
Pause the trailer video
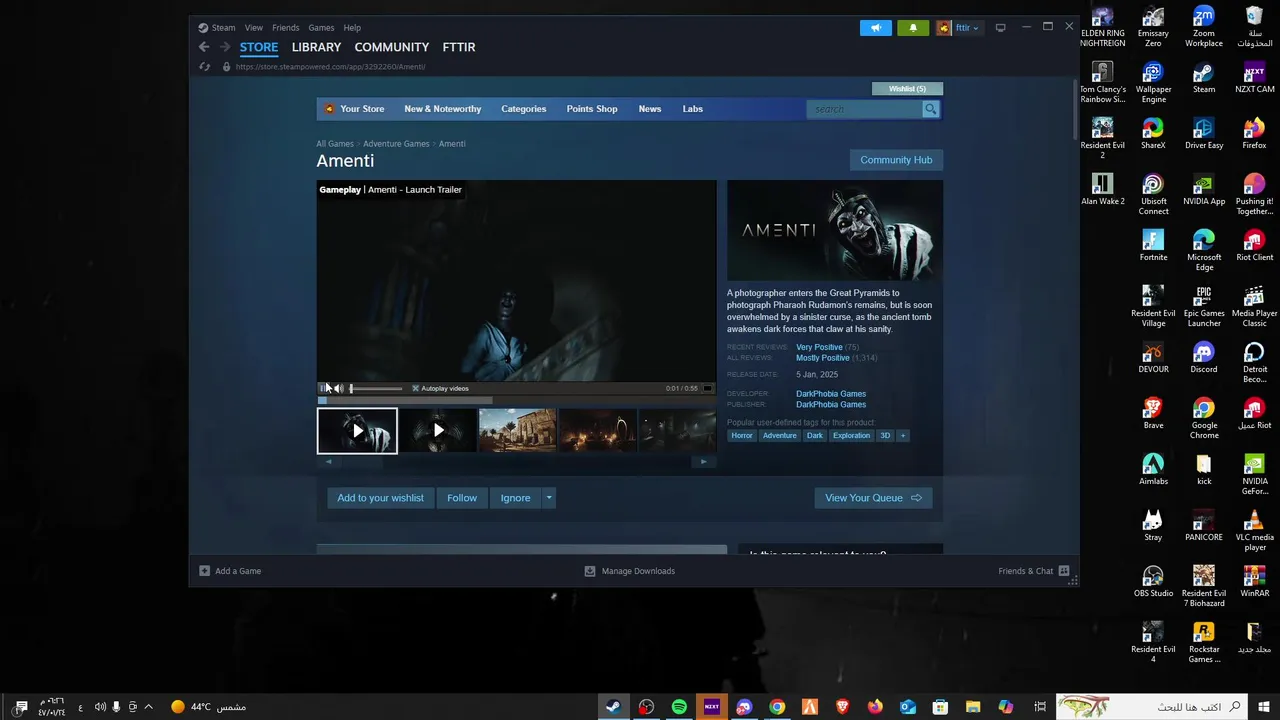(324, 388)
